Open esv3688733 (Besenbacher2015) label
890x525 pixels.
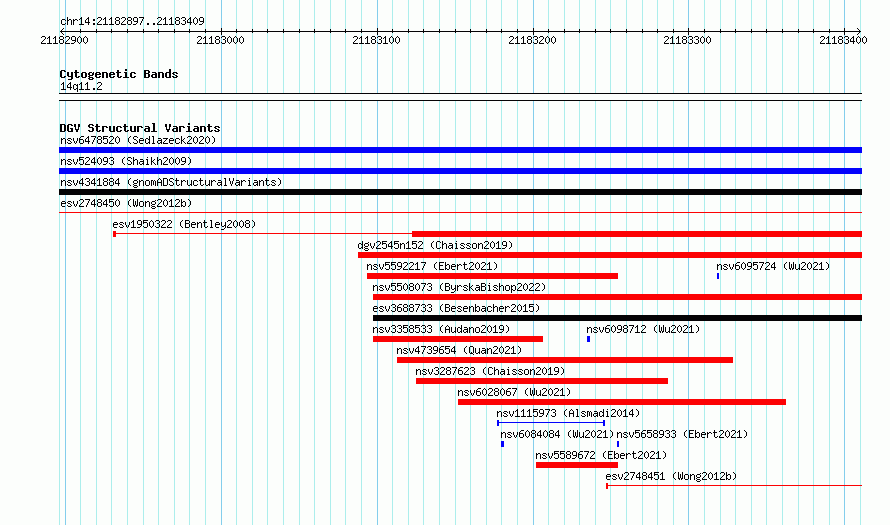[x=456, y=308]
